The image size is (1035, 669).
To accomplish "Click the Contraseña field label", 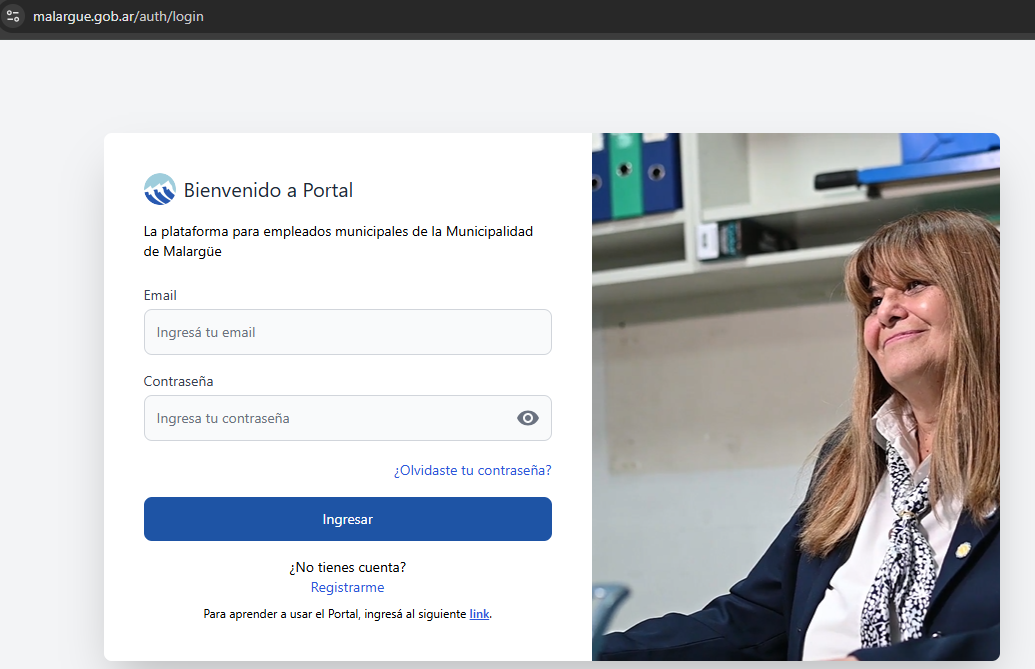I will pos(178,381).
